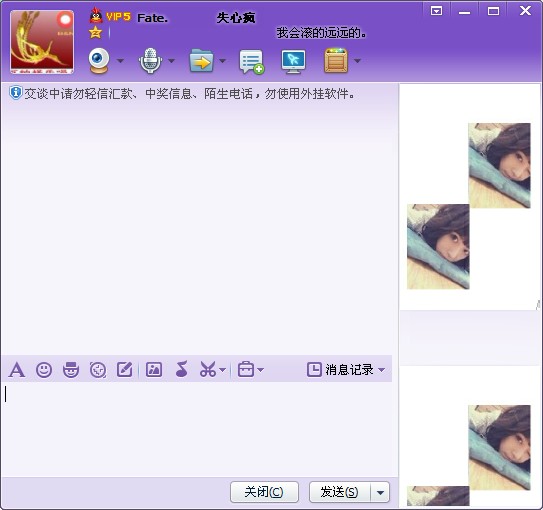Viewport: 543px width, 510px height.
Task: Open the window menu dropdown in title bar
Action: pos(436,11)
